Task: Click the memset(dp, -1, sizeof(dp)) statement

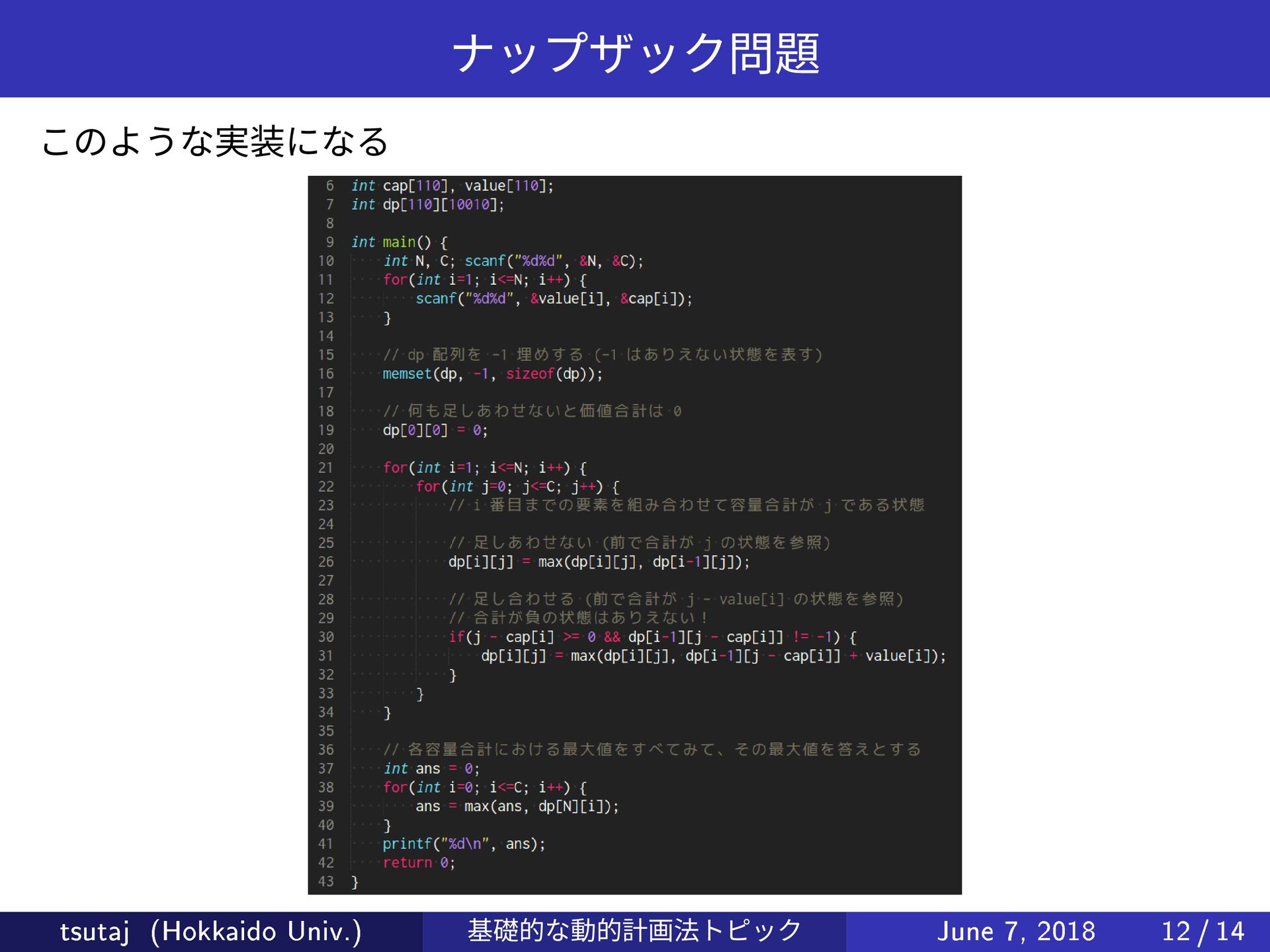Action: coord(492,374)
